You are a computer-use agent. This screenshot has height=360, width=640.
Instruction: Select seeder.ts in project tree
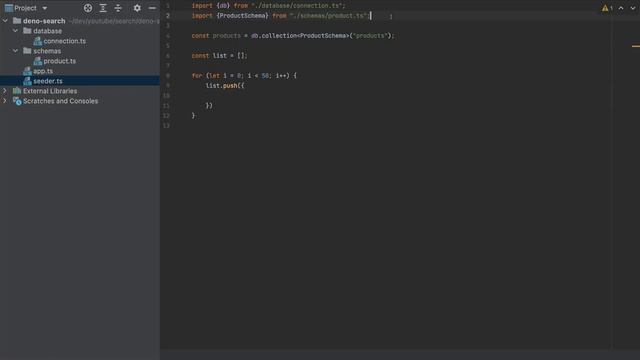[x=48, y=81]
